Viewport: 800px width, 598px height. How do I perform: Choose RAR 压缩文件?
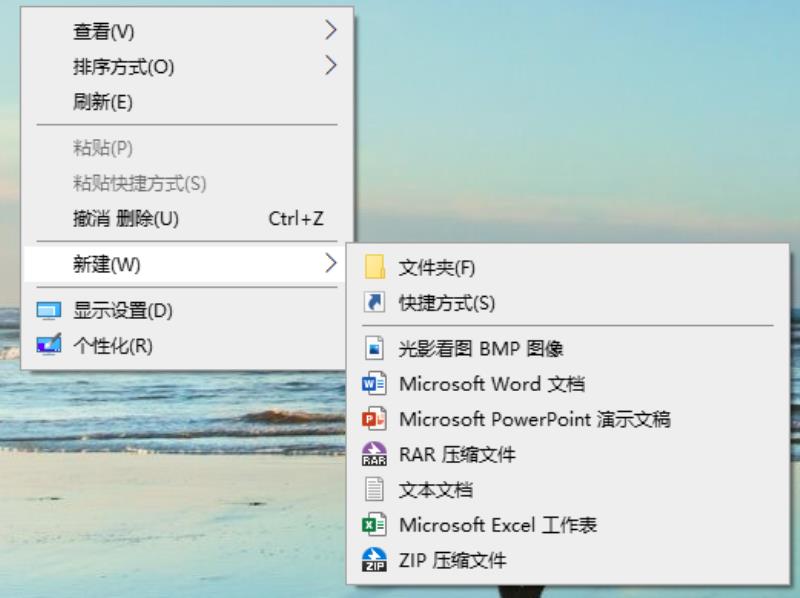pos(568,454)
